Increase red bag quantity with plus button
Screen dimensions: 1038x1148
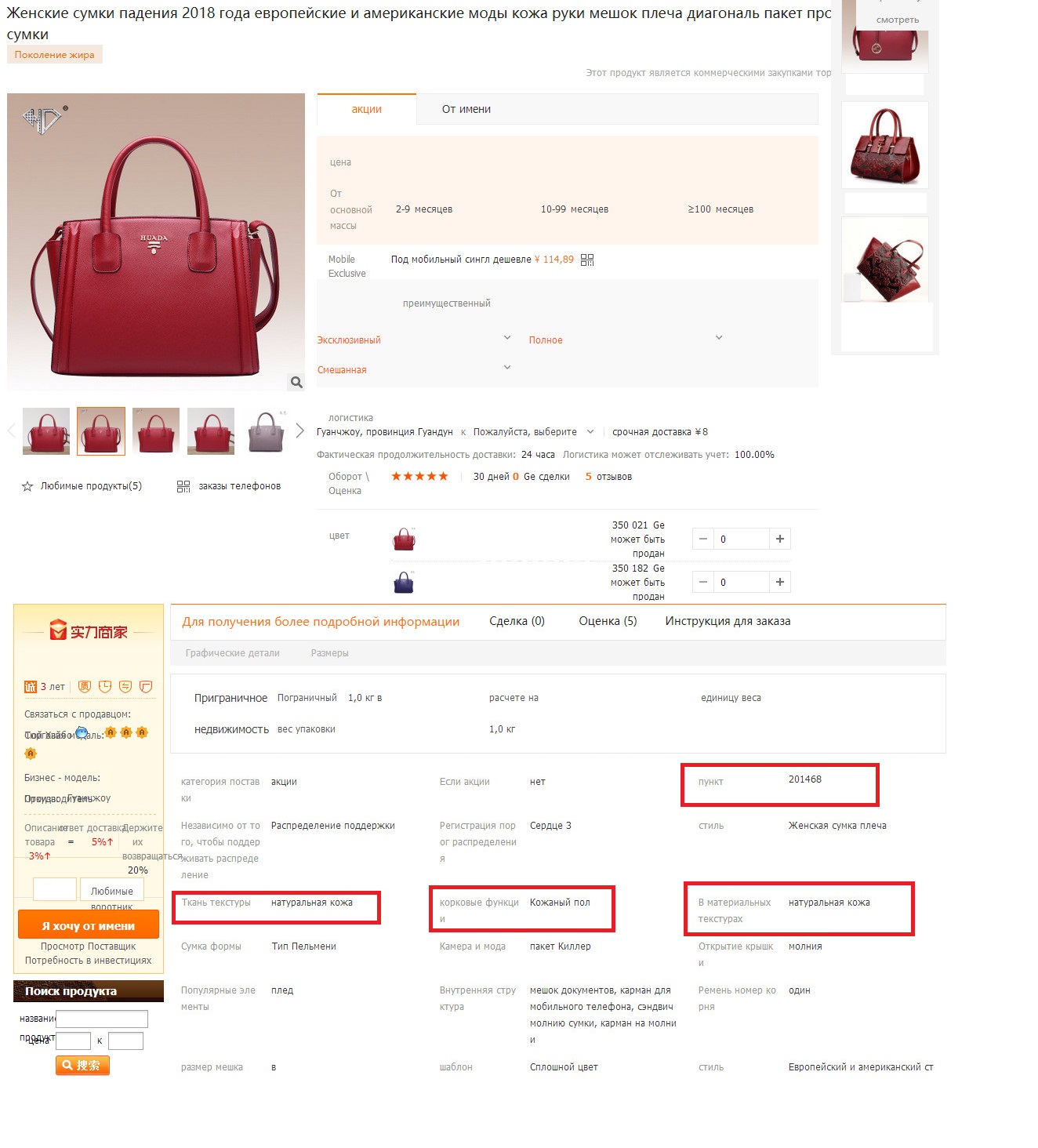click(780, 539)
